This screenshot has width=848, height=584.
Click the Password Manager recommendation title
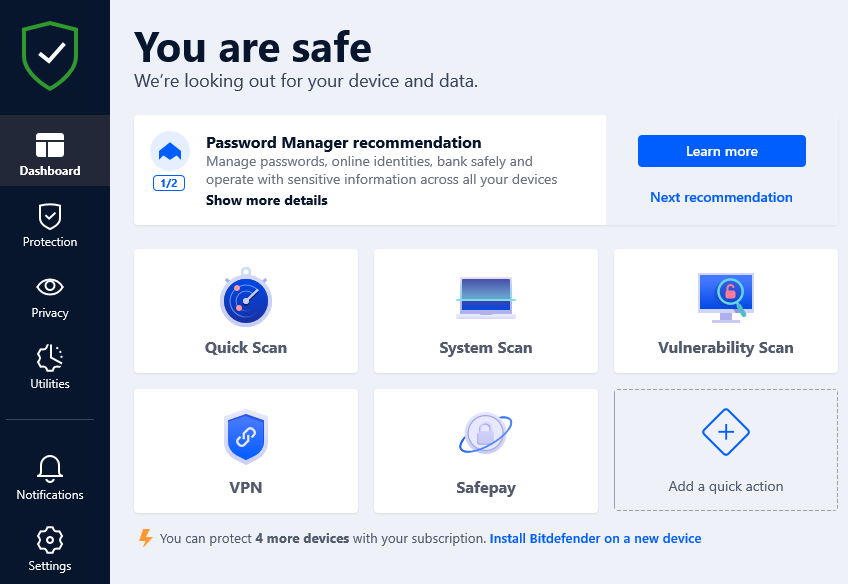[x=343, y=143]
